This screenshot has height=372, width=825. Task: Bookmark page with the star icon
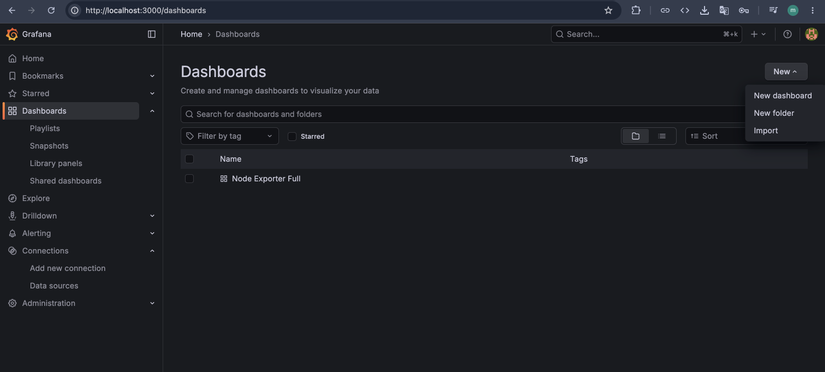click(608, 11)
